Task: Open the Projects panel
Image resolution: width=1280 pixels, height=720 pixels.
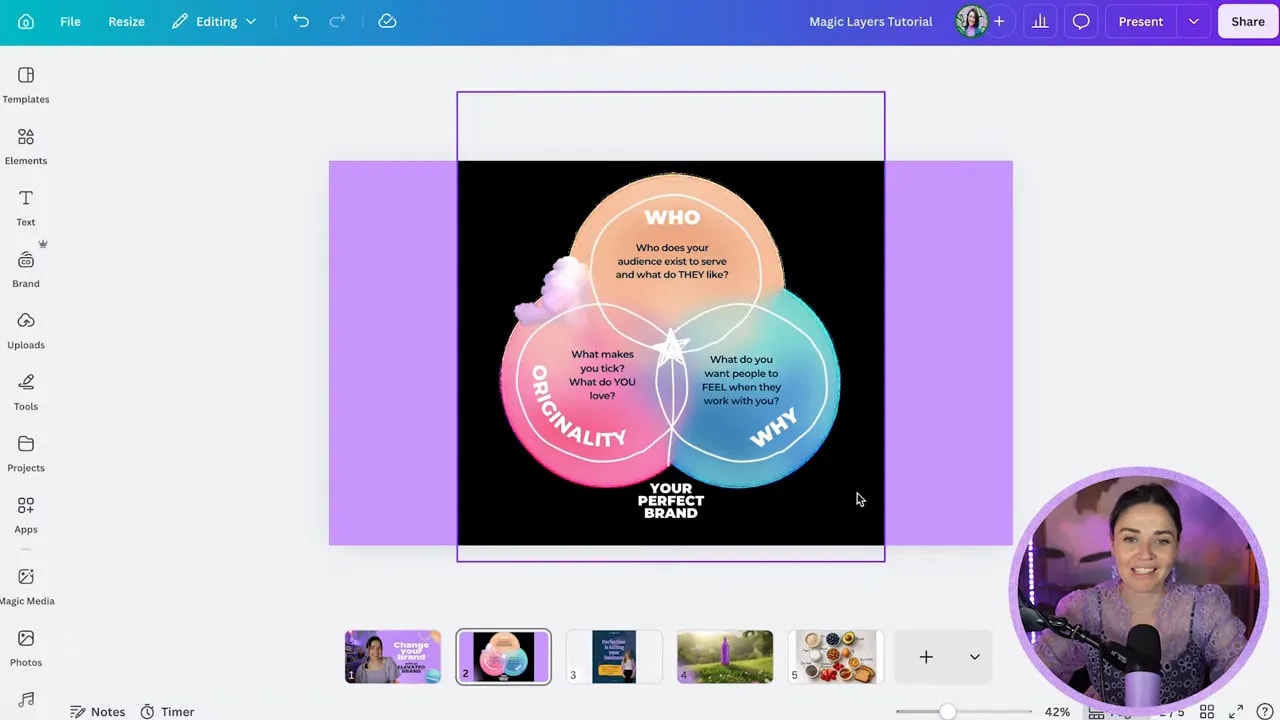Action: click(26, 453)
